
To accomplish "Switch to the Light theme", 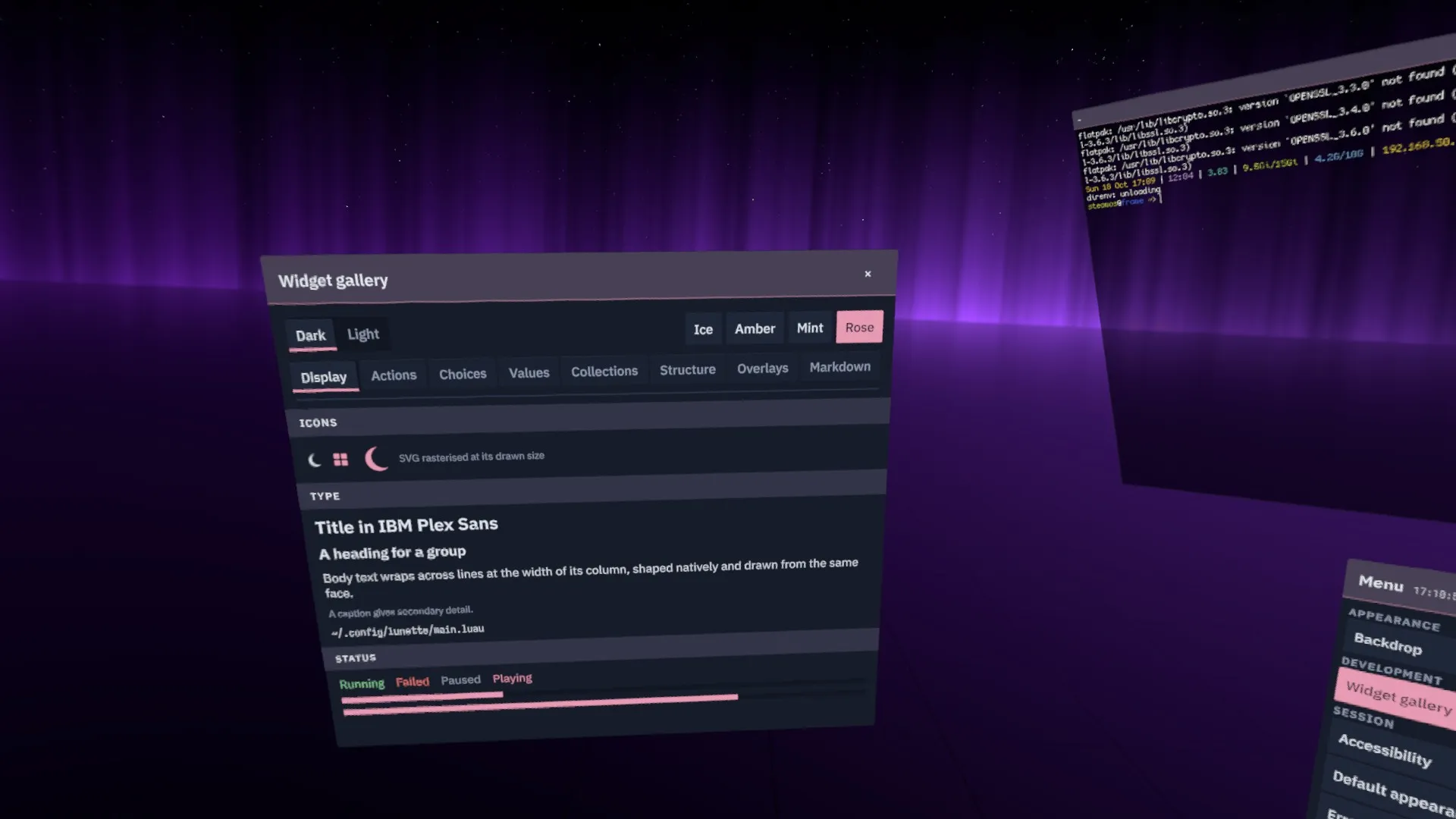I will (x=362, y=334).
